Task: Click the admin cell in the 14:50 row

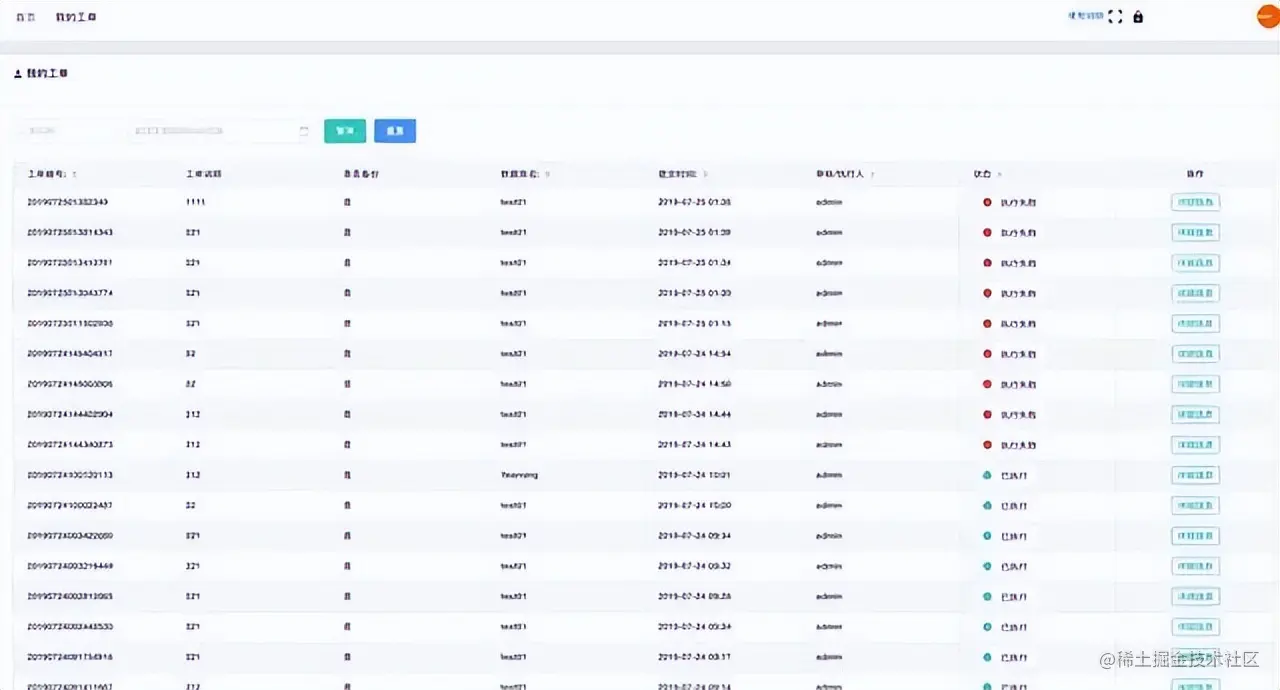Action: pos(829,384)
